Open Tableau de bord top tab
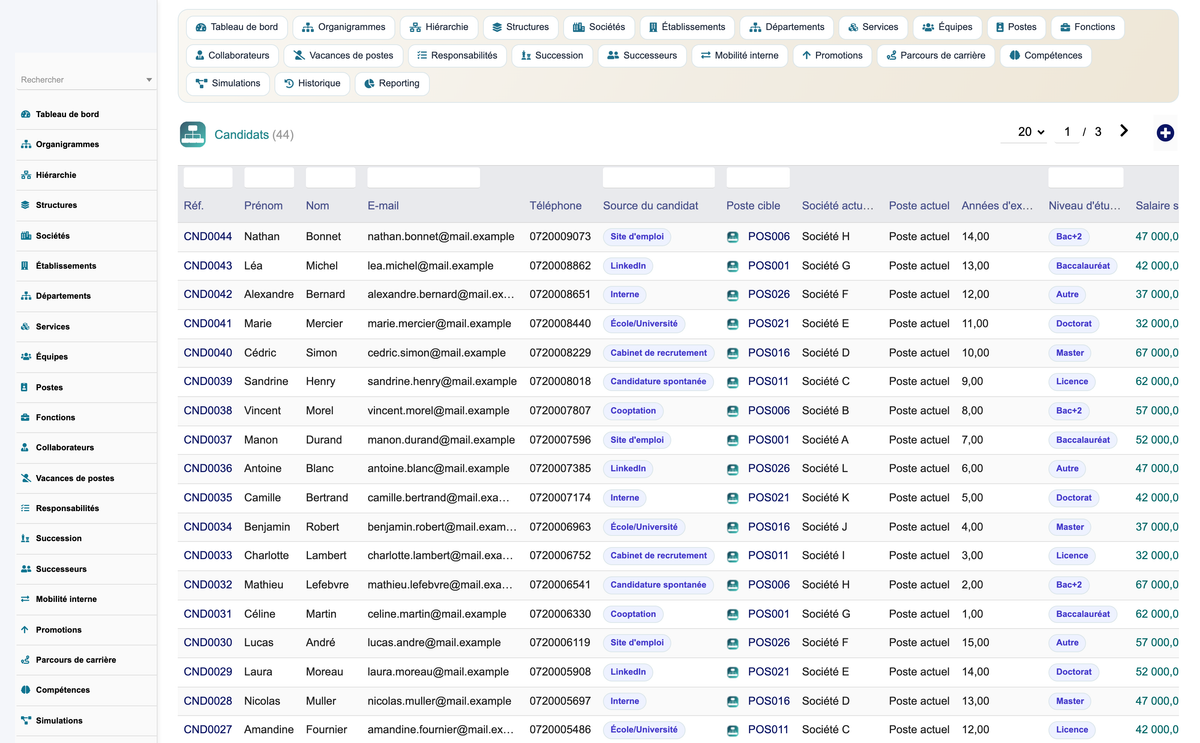 click(x=237, y=27)
